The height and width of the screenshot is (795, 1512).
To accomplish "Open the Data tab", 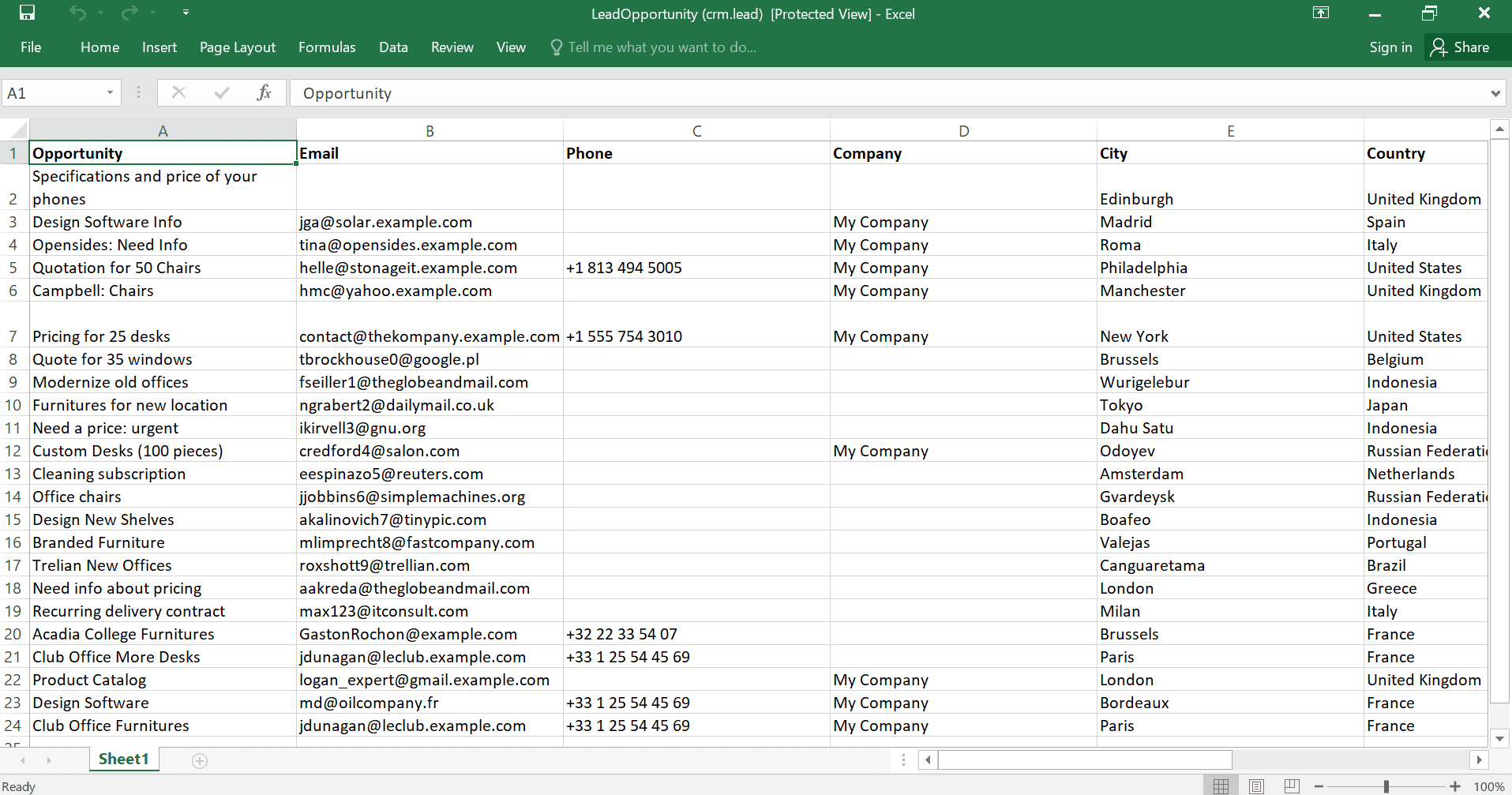I will click(x=393, y=47).
